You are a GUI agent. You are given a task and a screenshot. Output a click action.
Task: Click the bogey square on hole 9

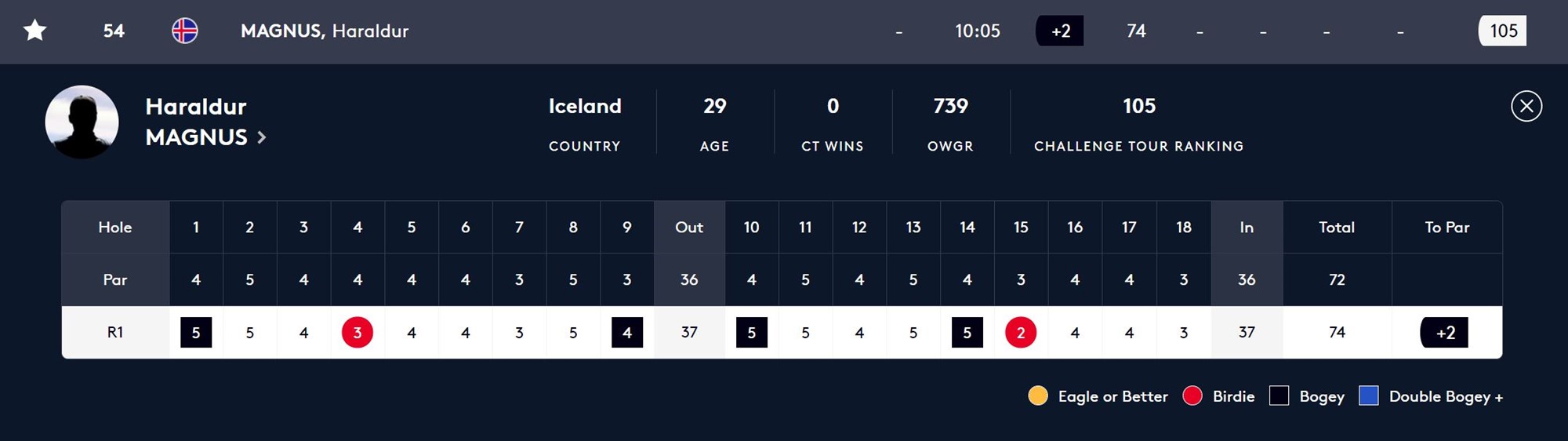click(627, 333)
